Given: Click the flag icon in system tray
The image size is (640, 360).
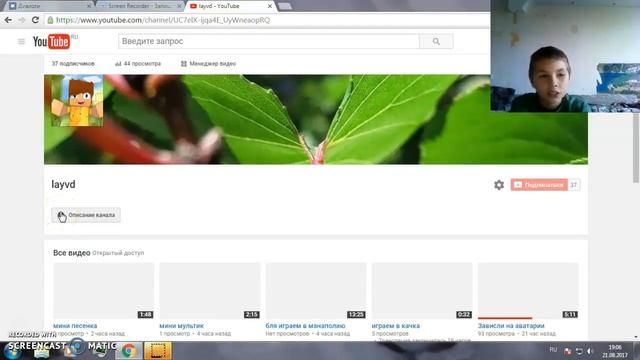Looking at the screenshot, I should click(567, 351).
